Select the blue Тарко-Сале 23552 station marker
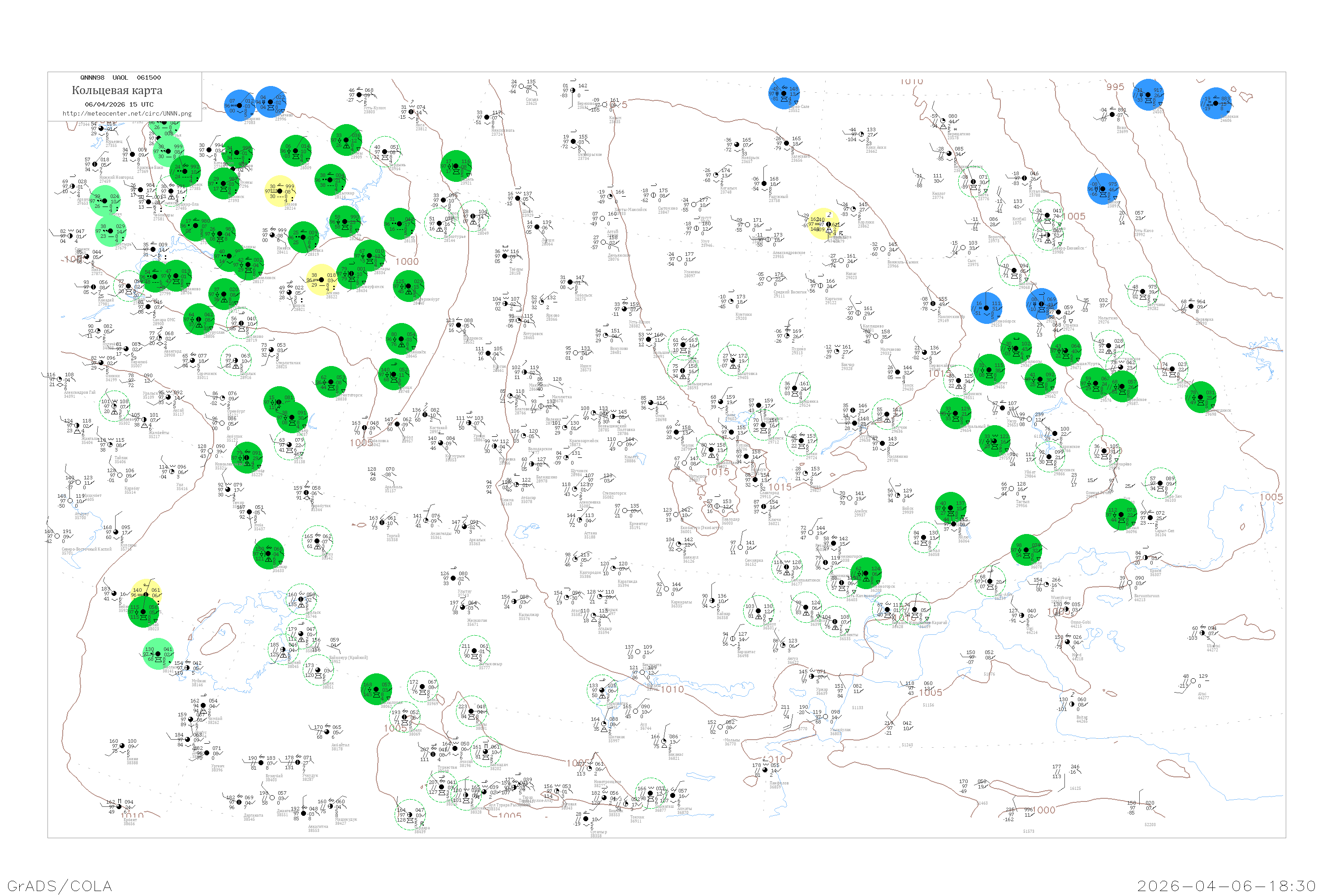 [x=784, y=93]
